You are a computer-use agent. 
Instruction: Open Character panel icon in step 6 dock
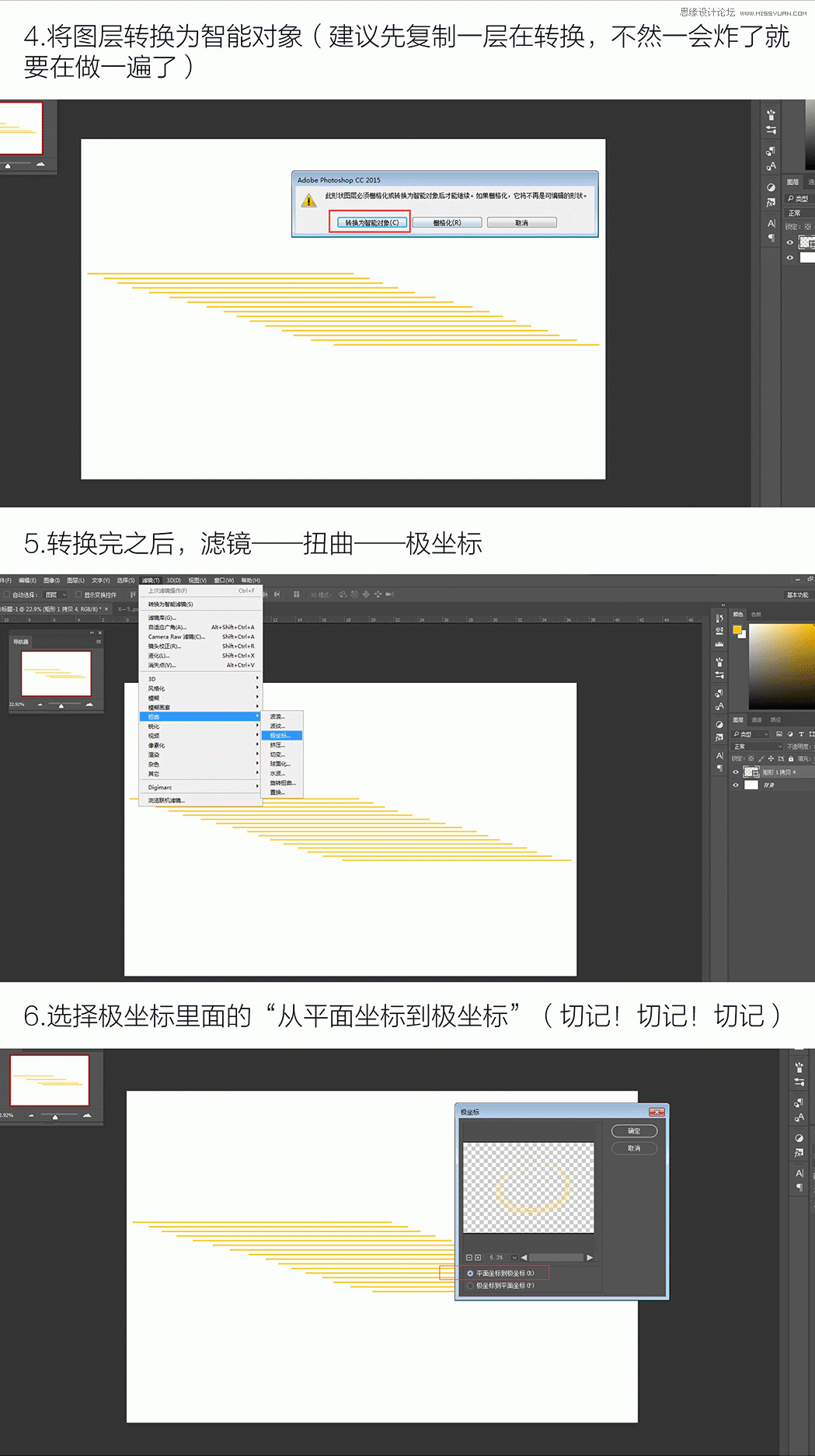point(799,1173)
